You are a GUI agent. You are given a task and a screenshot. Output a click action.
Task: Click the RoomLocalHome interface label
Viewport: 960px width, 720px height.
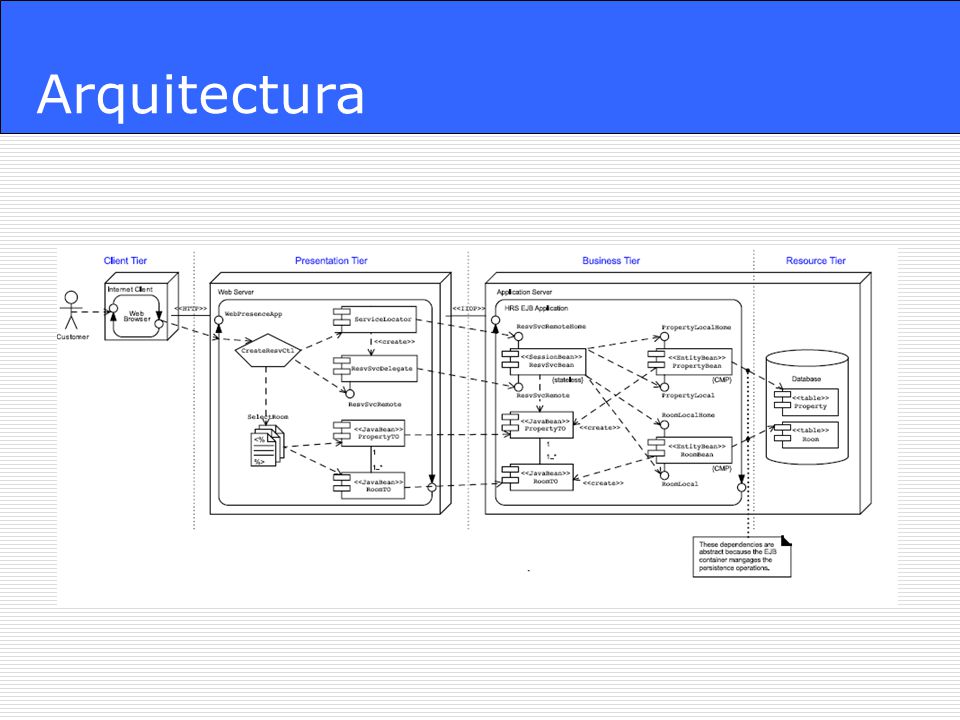[x=688, y=414]
